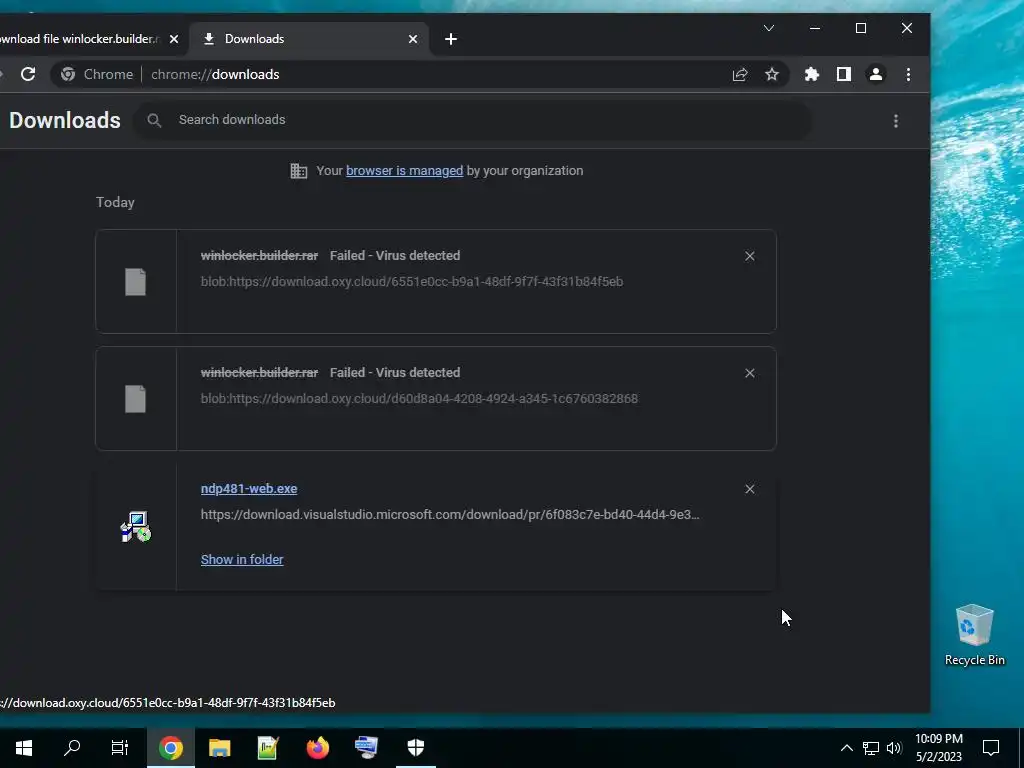This screenshot has width=1024, height=768.
Task: Switch to the Downloads tab
Action: pyautogui.click(x=309, y=39)
